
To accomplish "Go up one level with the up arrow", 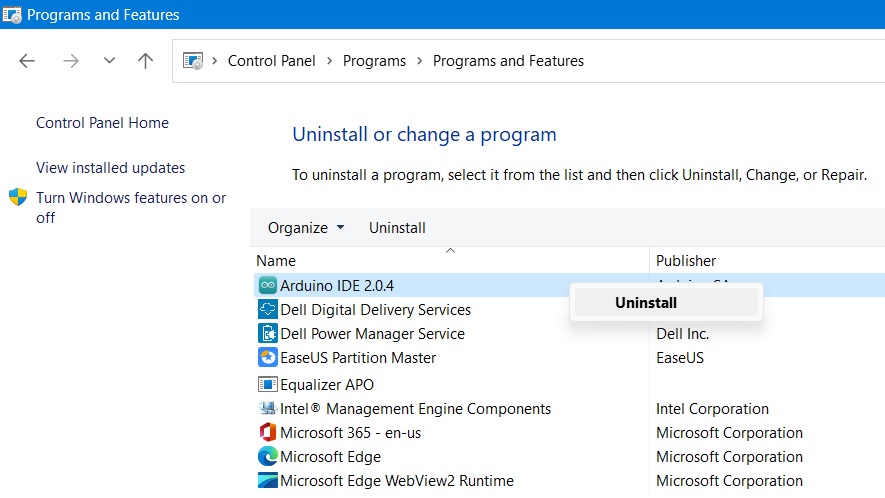I will pos(146,60).
